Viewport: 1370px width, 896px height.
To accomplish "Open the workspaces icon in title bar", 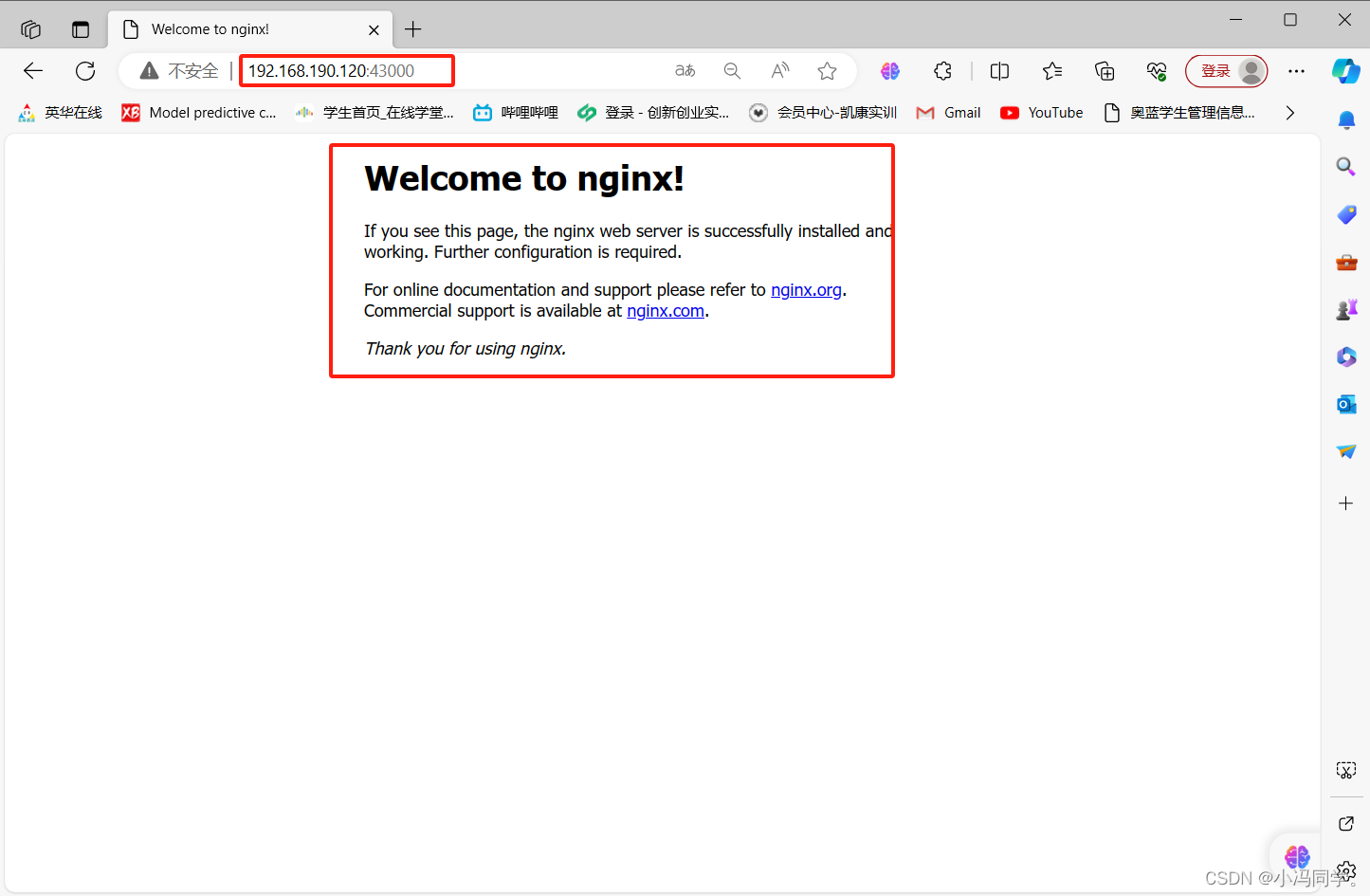I will (x=30, y=29).
